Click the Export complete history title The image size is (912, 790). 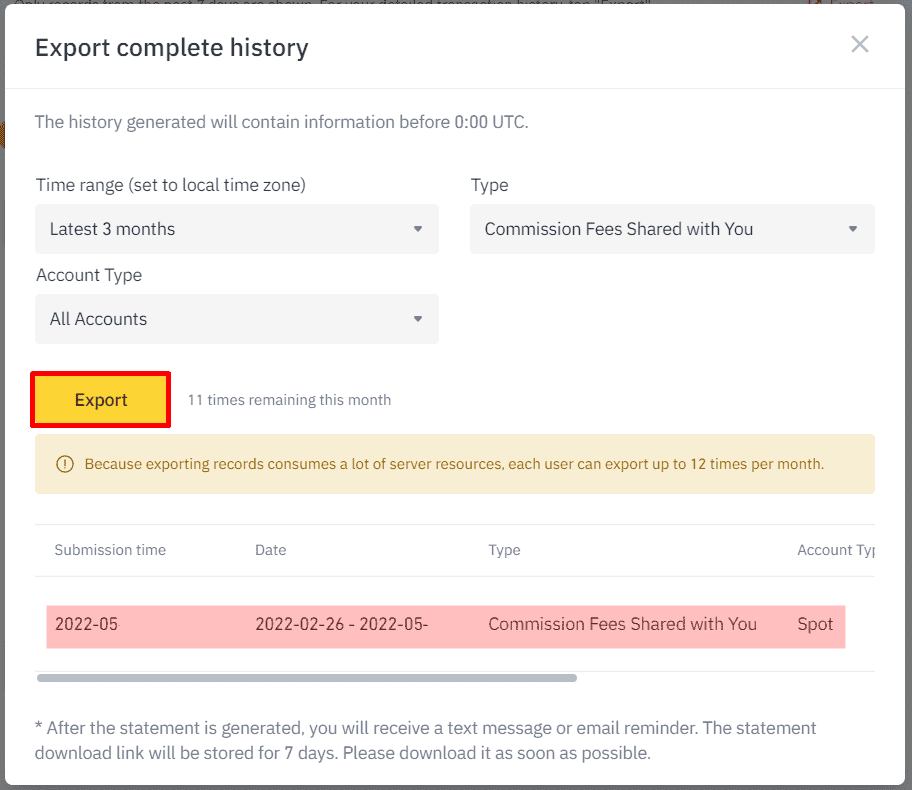(x=171, y=47)
